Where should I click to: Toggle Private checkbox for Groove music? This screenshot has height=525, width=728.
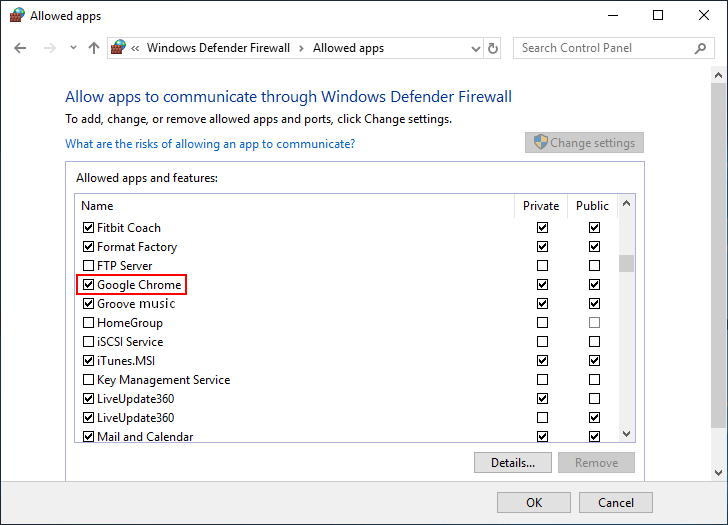click(542, 304)
